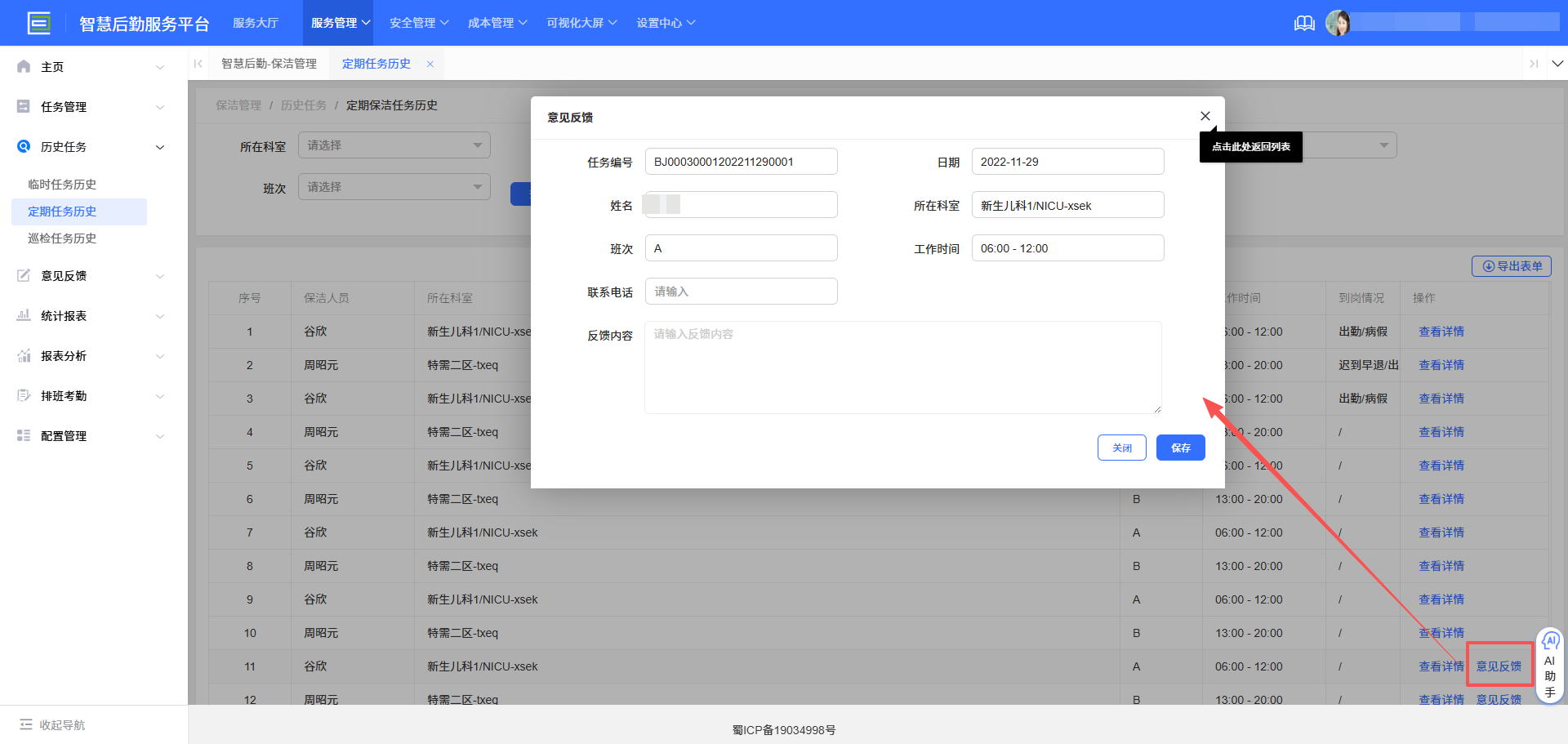Open the 统计报表 chart icon
This screenshot has width=1568, height=744.
23,315
